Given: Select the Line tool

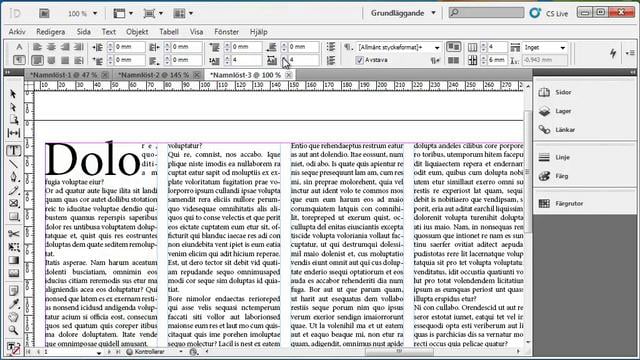Looking at the screenshot, I should point(13,164).
